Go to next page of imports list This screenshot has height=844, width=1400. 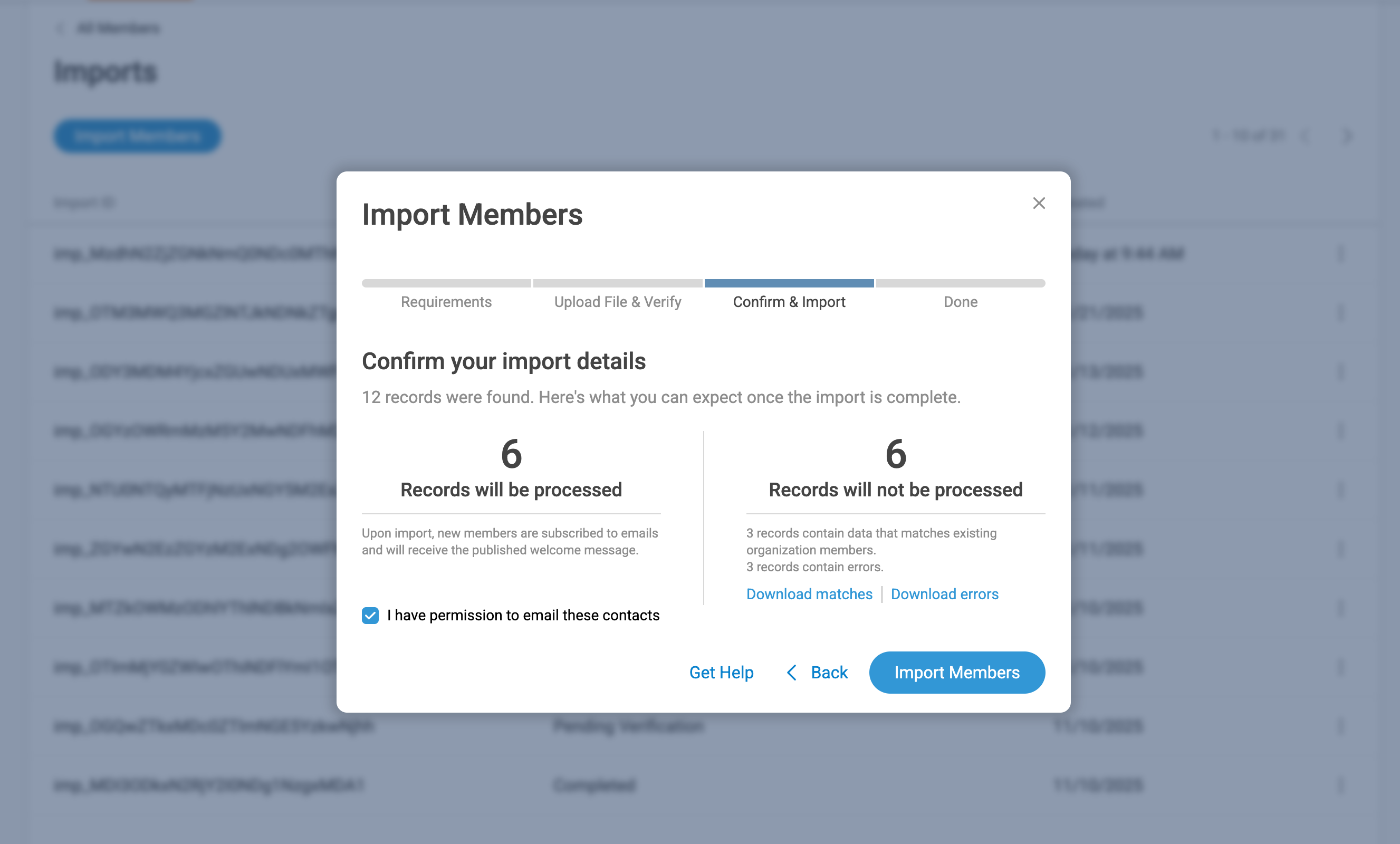(x=1347, y=136)
